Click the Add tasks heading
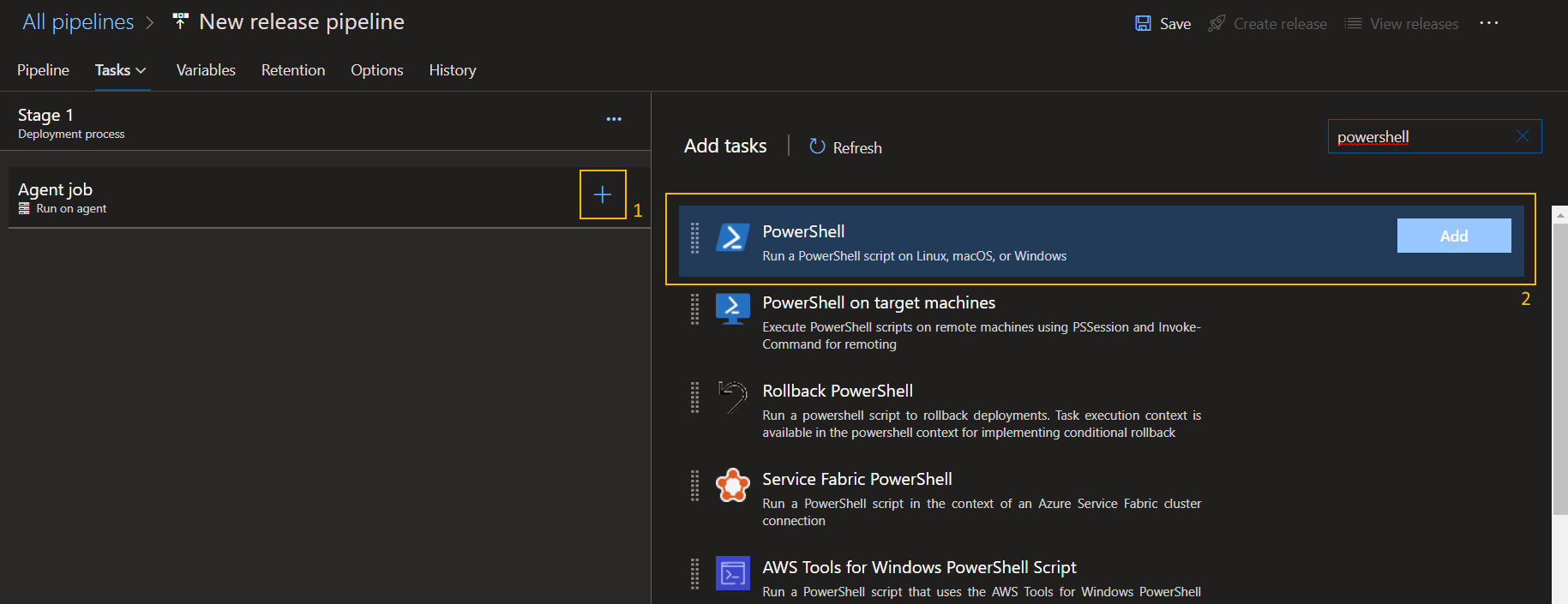This screenshot has width=1568, height=604. tap(725, 146)
